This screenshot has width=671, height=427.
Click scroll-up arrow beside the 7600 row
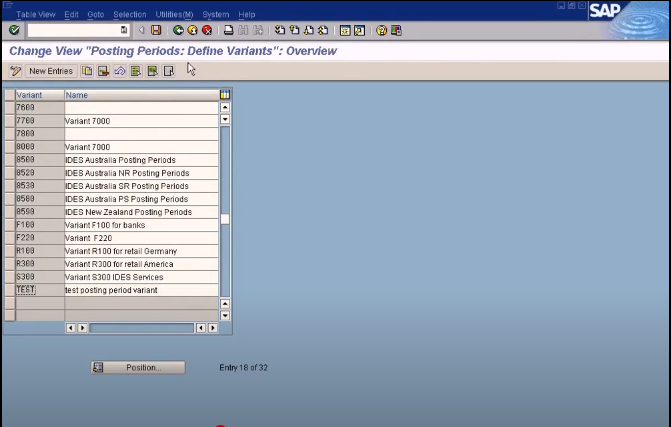225,107
